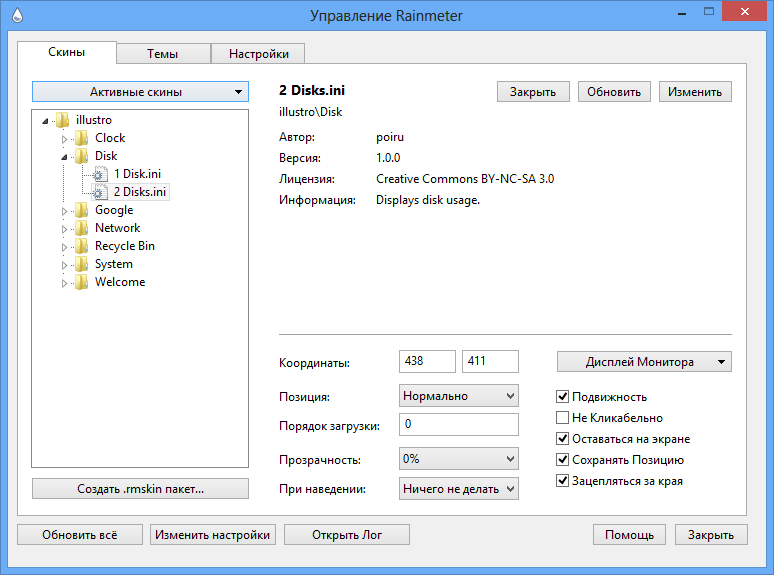Click the Welcome folder icon
Viewport: 774px width, 575px height.
click(x=82, y=282)
